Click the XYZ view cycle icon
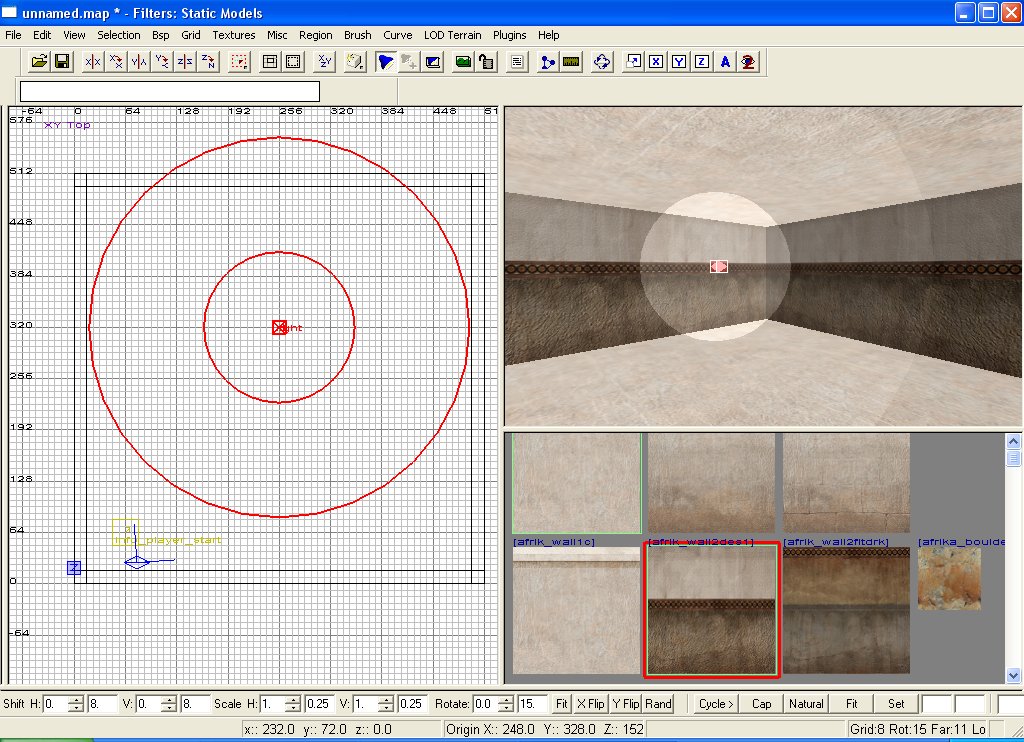Screen dimensions: 1024x742 (x=325, y=62)
